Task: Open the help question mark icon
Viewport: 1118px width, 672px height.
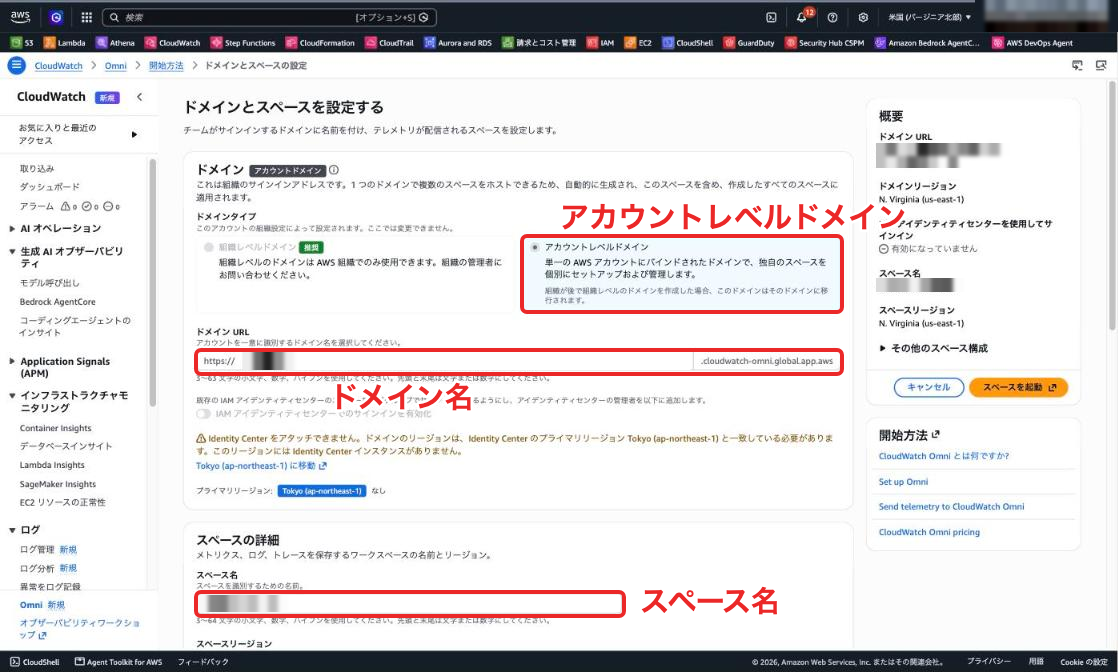Action: coord(832,17)
